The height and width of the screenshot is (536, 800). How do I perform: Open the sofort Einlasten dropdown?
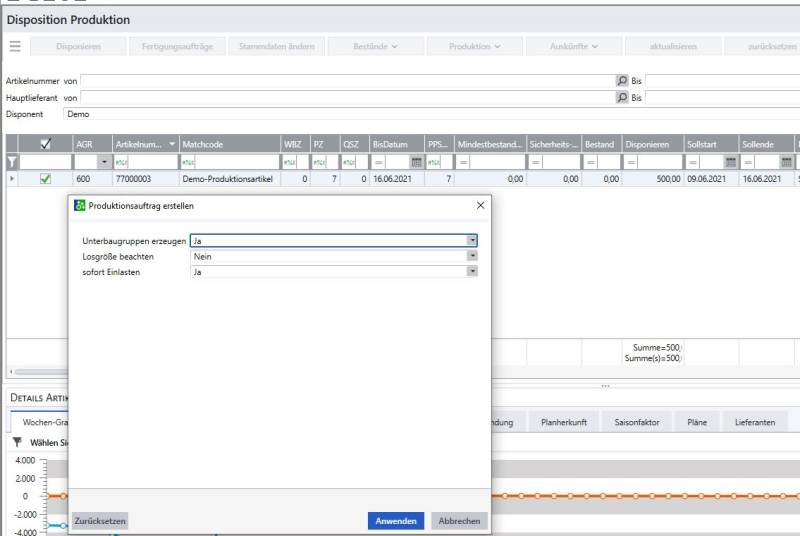(472, 271)
